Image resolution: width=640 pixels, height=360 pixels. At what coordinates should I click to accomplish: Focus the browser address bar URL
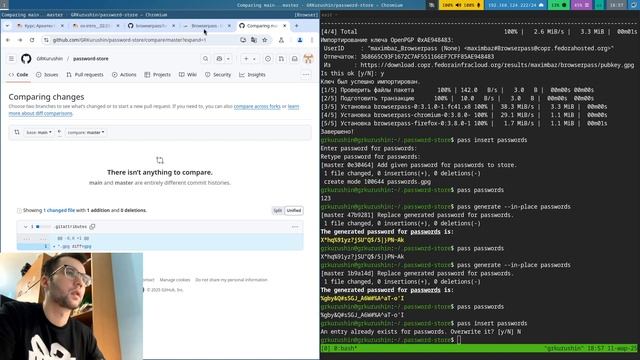tap(129, 40)
